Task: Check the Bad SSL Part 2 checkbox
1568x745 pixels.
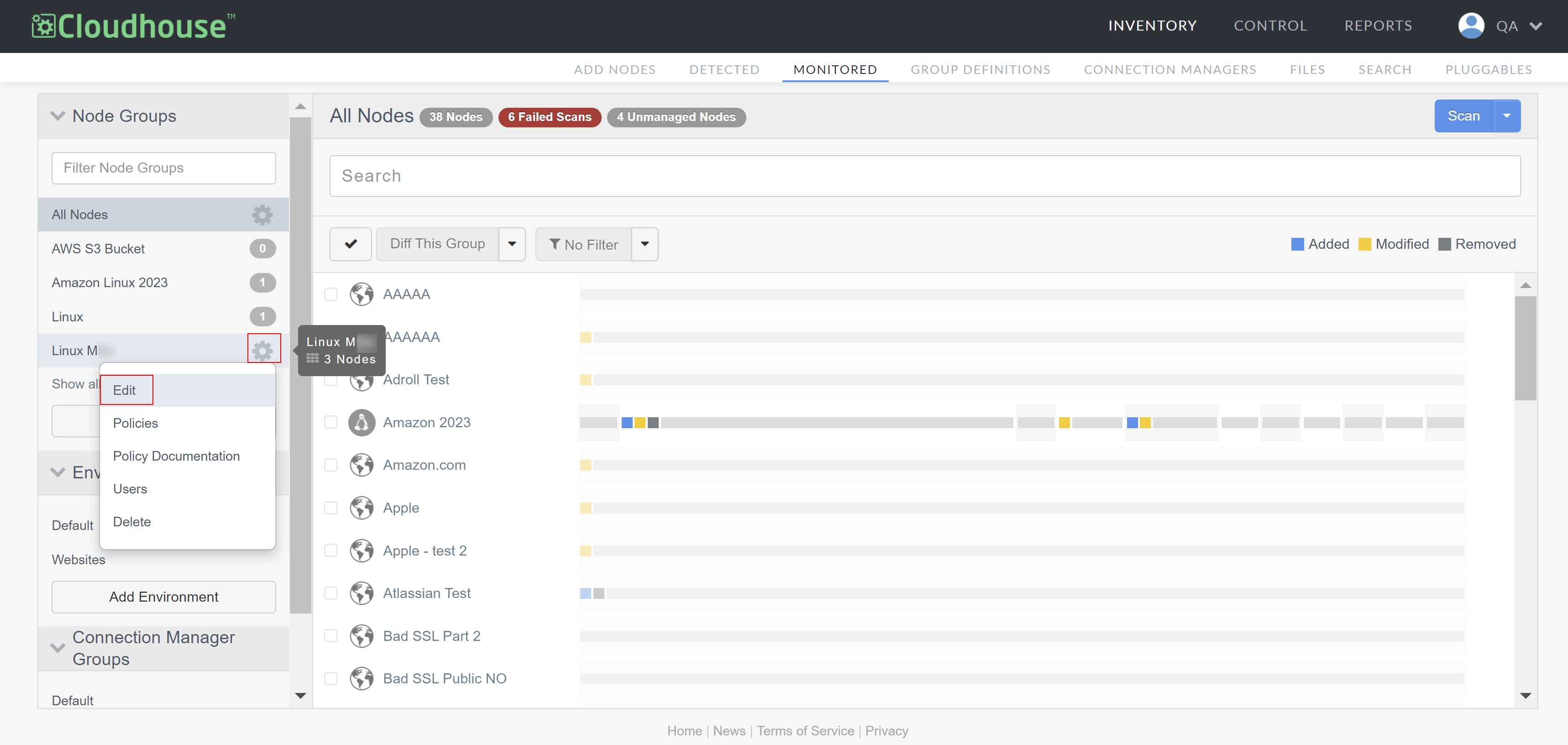Action: (x=330, y=636)
